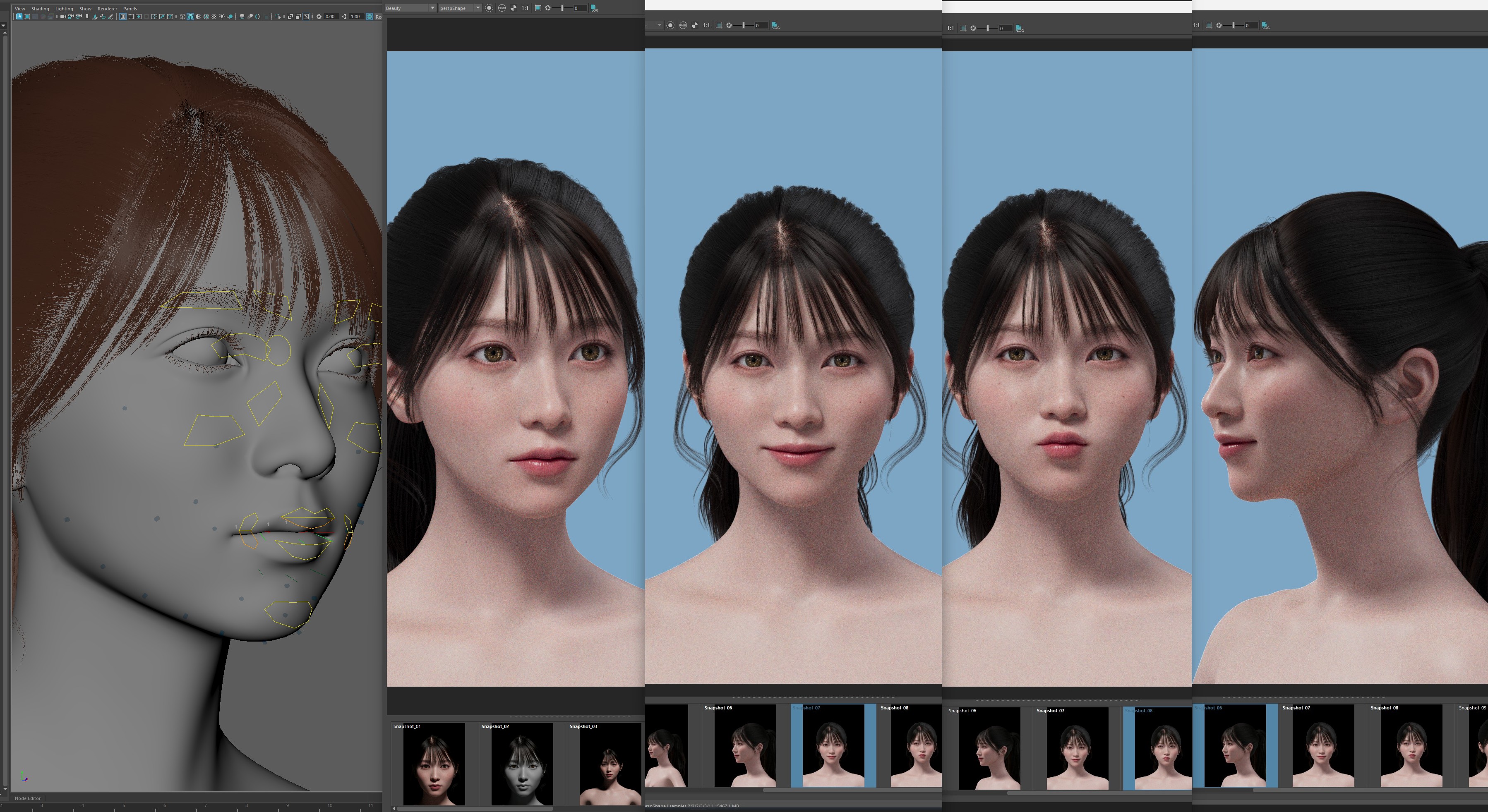Enable smooth shade all cube icon

point(190,17)
